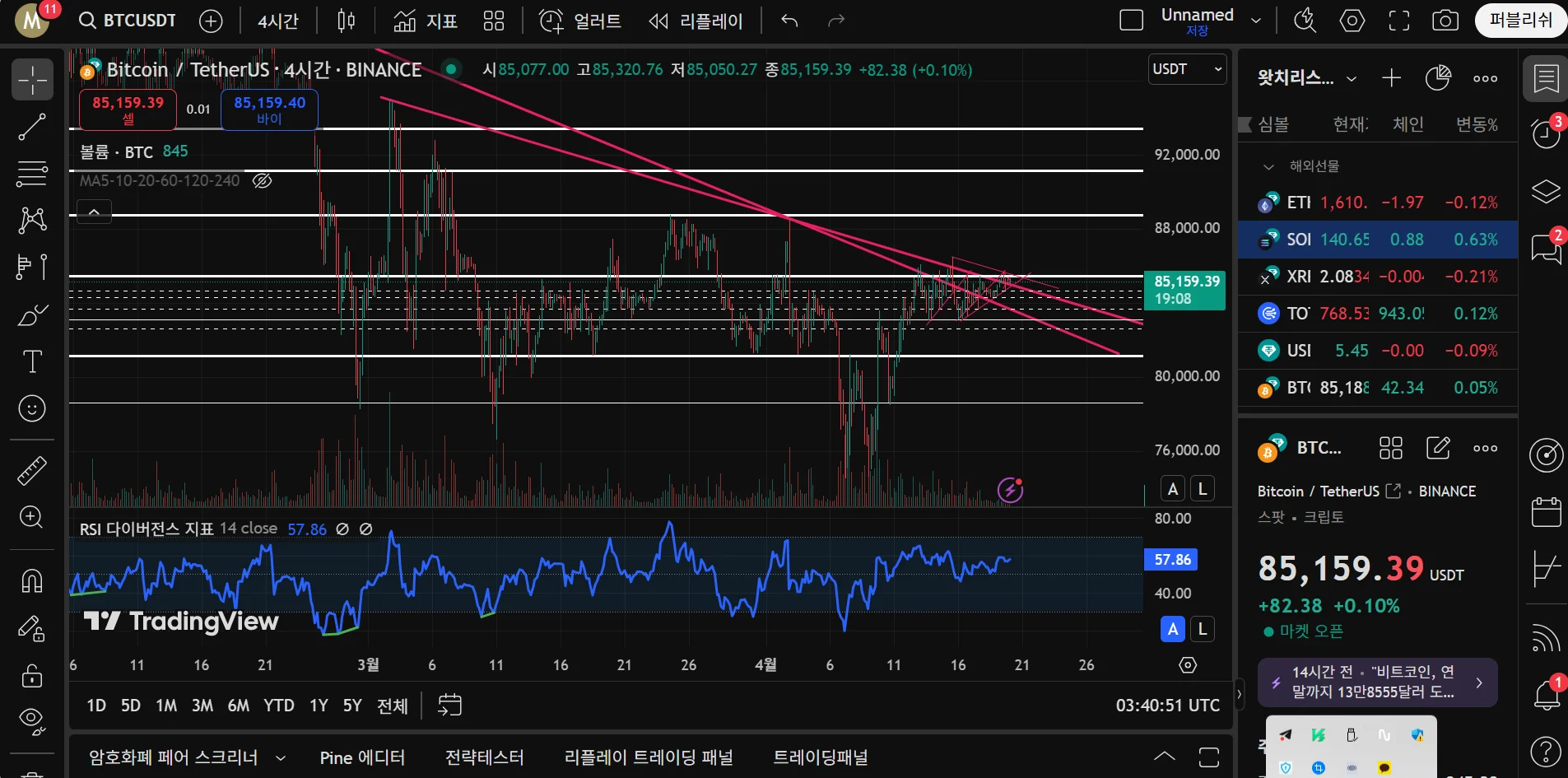The height and width of the screenshot is (778, 1568).
Task: Click the zoom in magnifier tool
Action: point(32,517)
